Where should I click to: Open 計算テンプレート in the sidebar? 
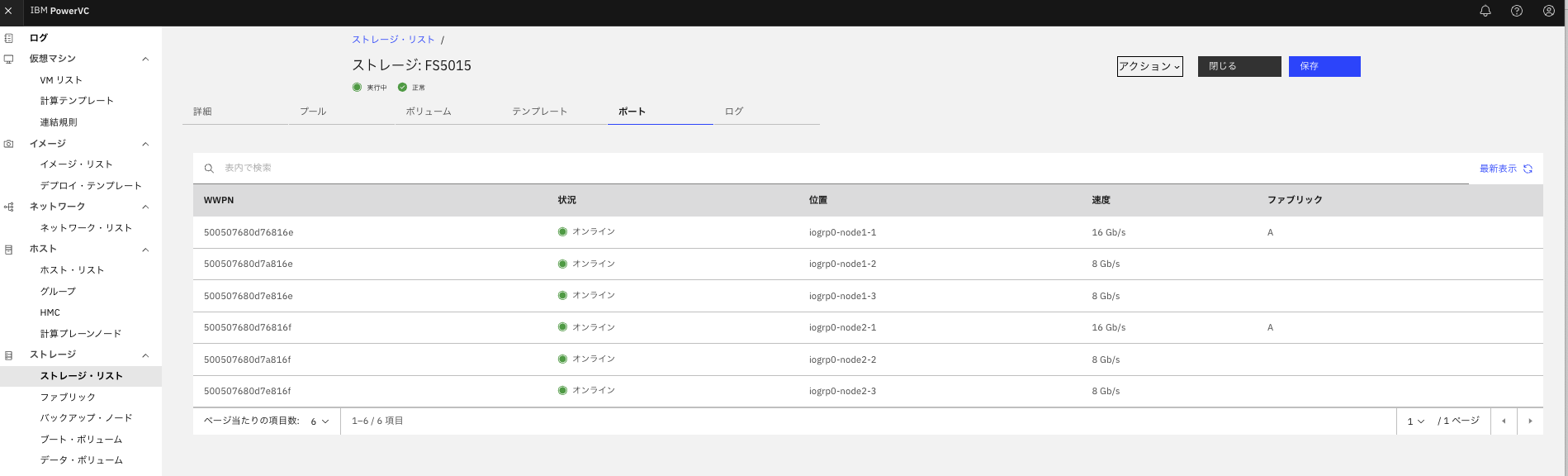pos(77,101)
